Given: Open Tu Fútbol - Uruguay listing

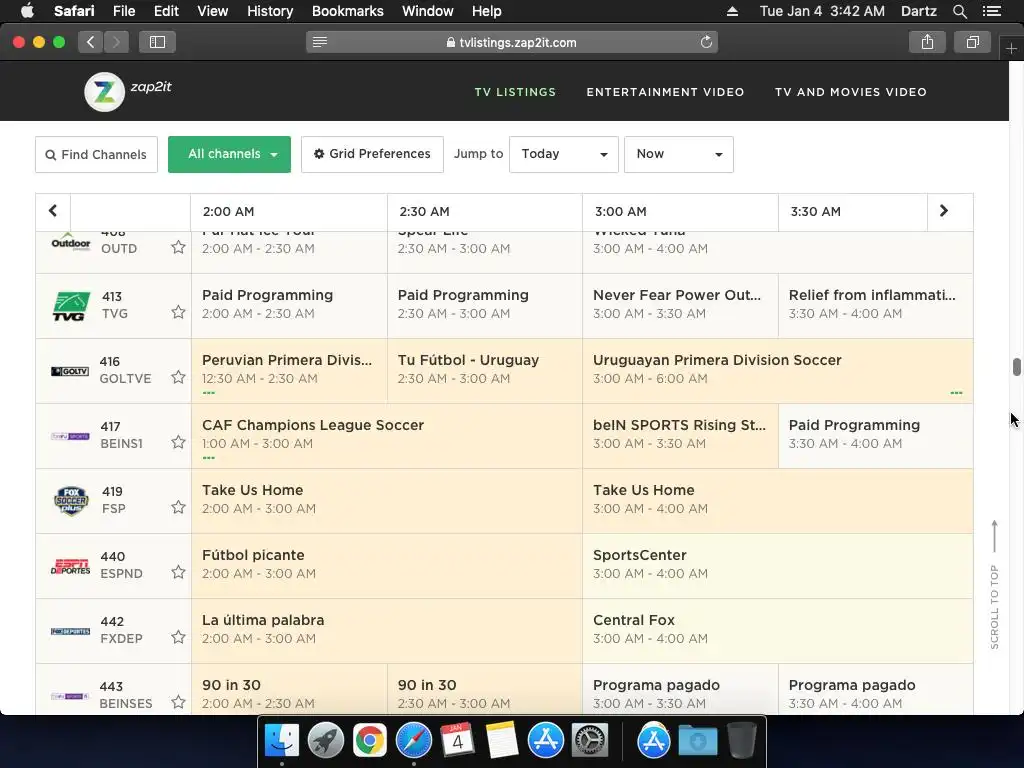Looking at the screenshot, I should point(485,370).
